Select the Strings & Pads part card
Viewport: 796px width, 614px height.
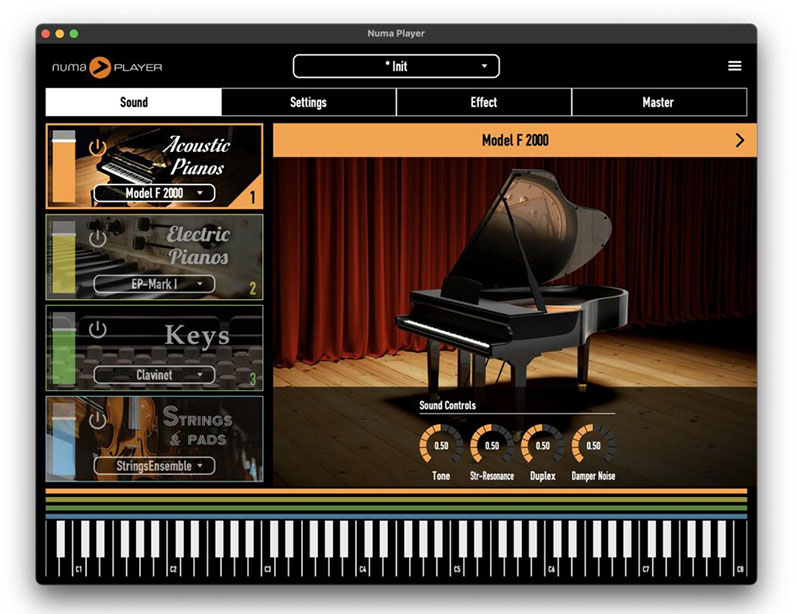tap(154, 439)
